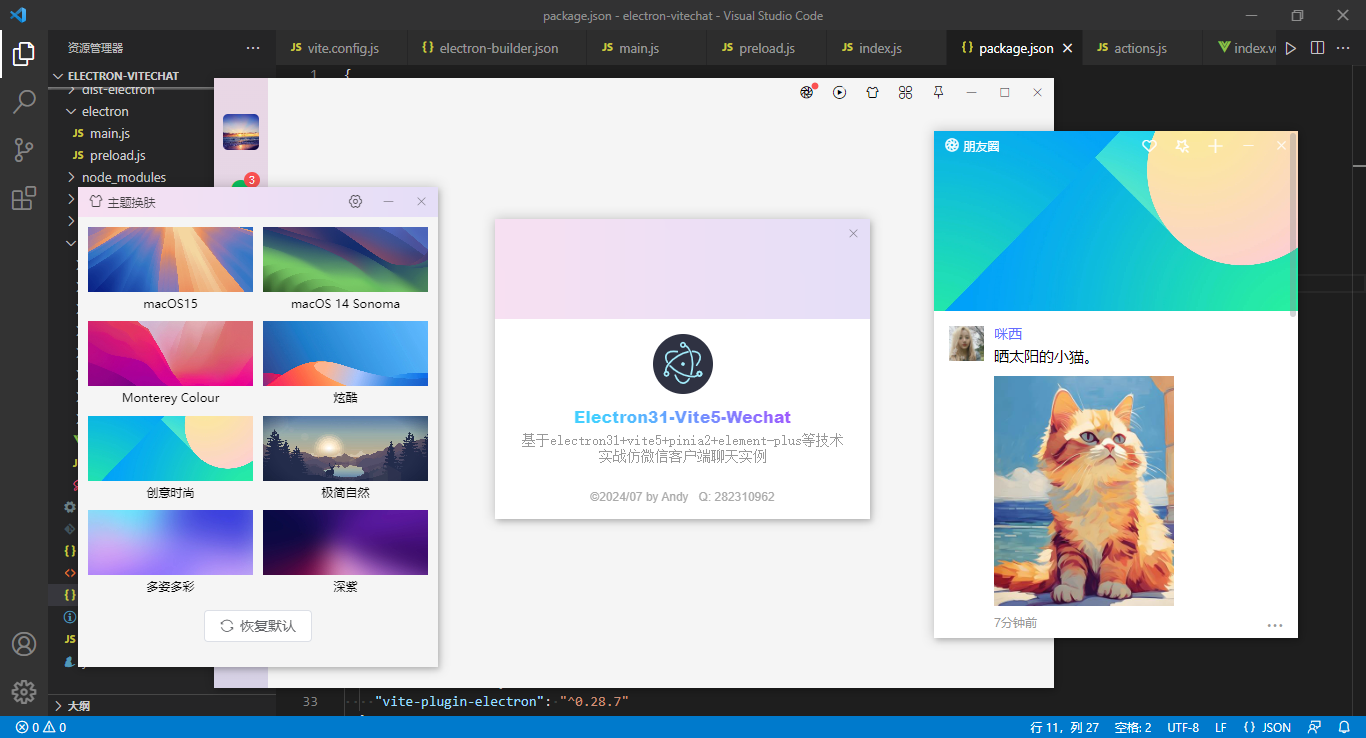Close the Electron31-Vite5-Wechat about dialog

click(853, 233)
